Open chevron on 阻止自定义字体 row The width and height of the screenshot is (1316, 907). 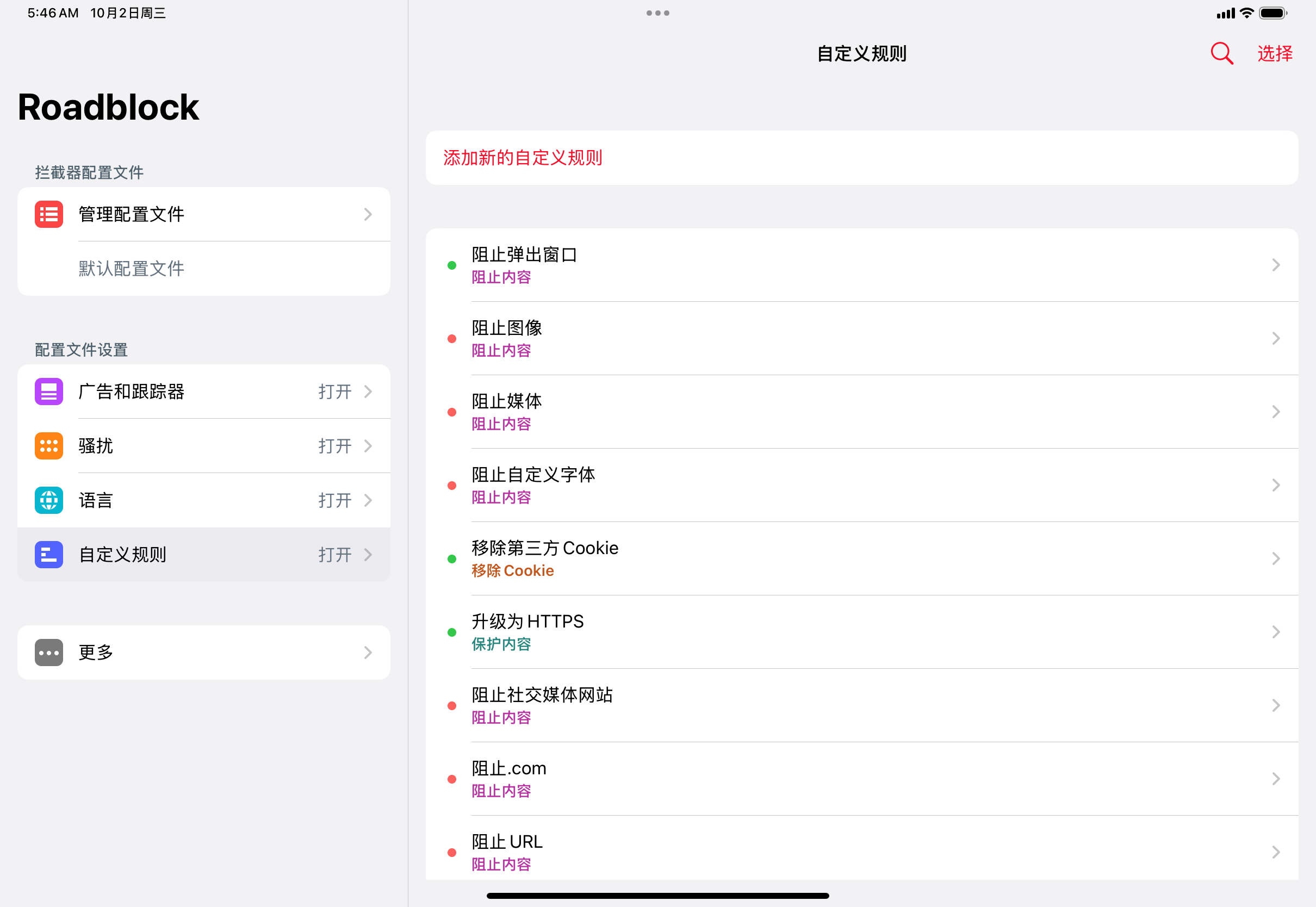[x=1276, y=484]
